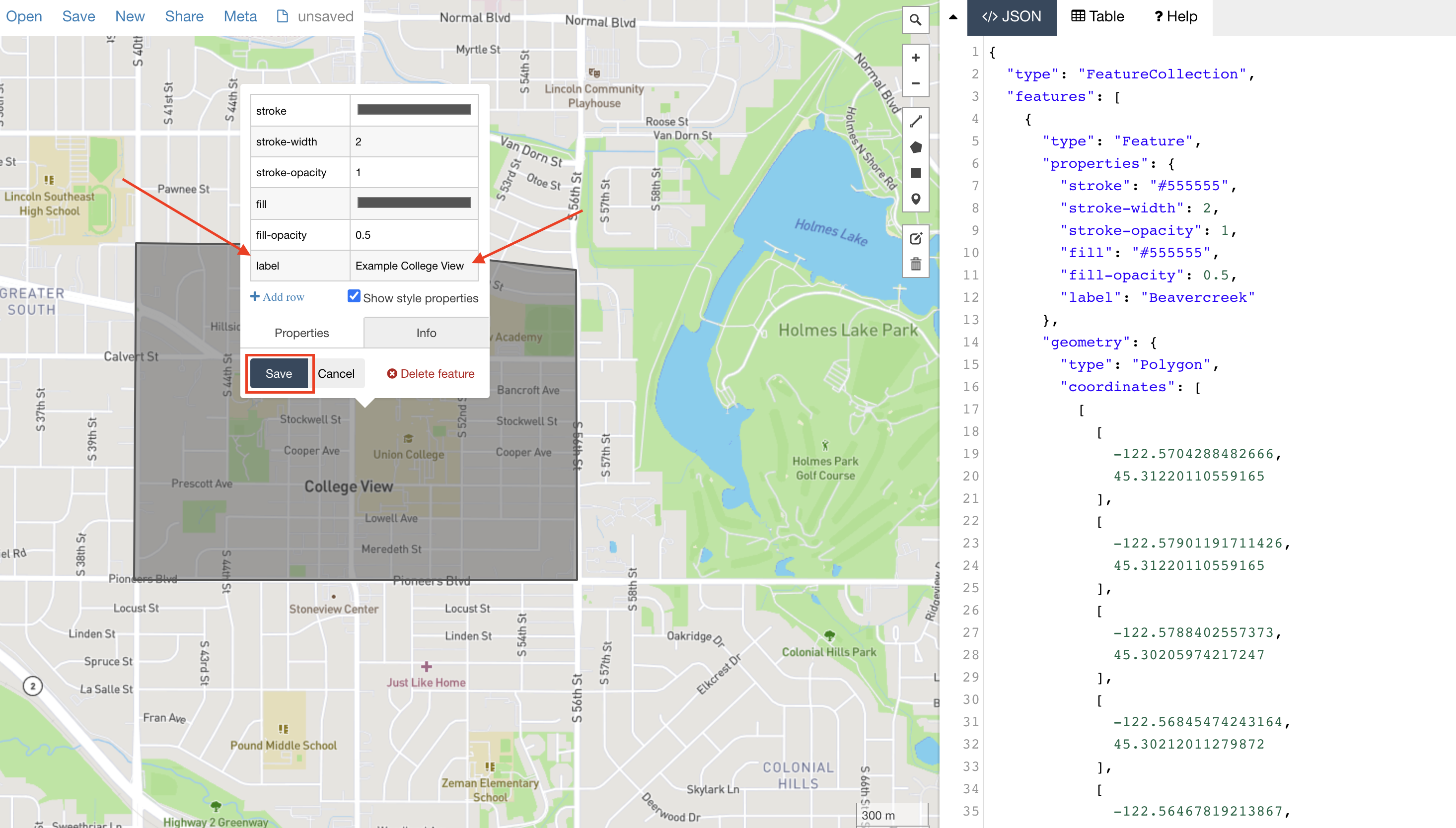Image resolution: width=1456 pixels, height=828 pixels.
Task: Click the Lincoln Community Playhouse theater icon
Action: click(x=594, y=73)
